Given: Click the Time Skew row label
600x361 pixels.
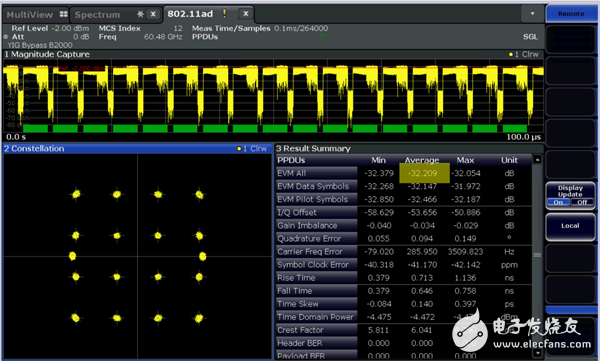Looking at the screenshot, I should (316, 304).
